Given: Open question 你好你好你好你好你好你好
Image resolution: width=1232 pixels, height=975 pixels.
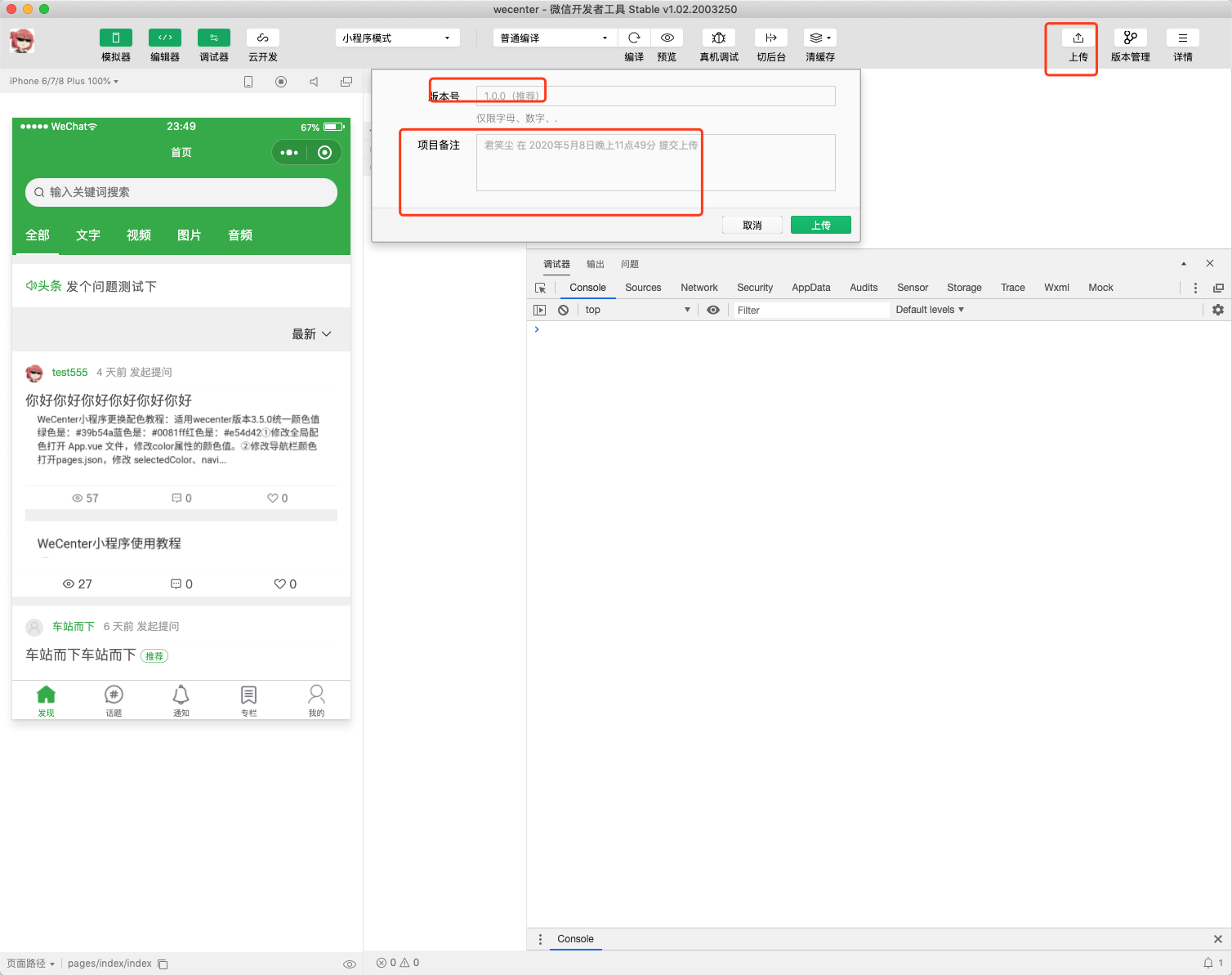Looking at the screenshot, I should [109, 400].
